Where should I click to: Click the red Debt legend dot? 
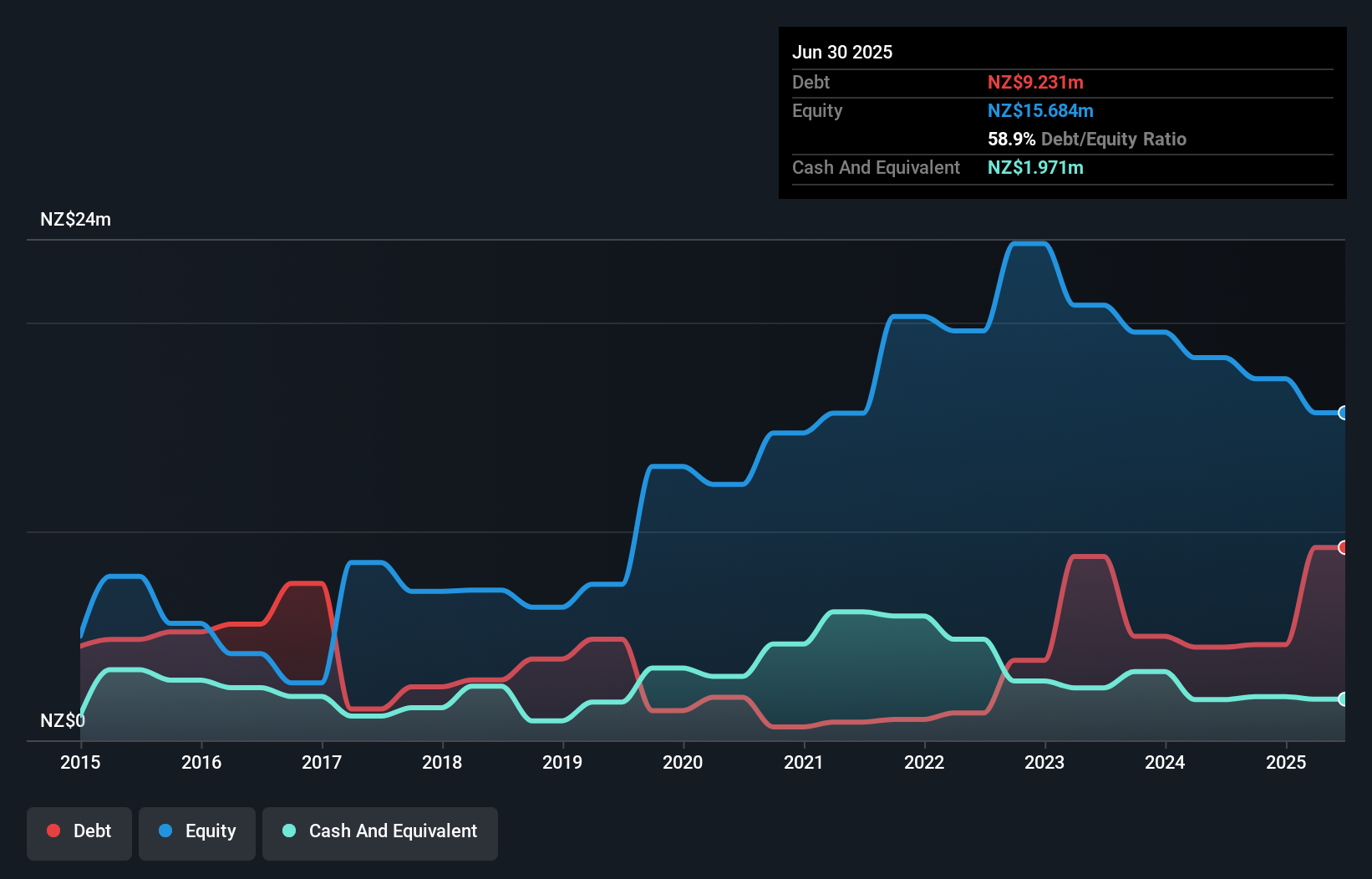tap(53, 831)
